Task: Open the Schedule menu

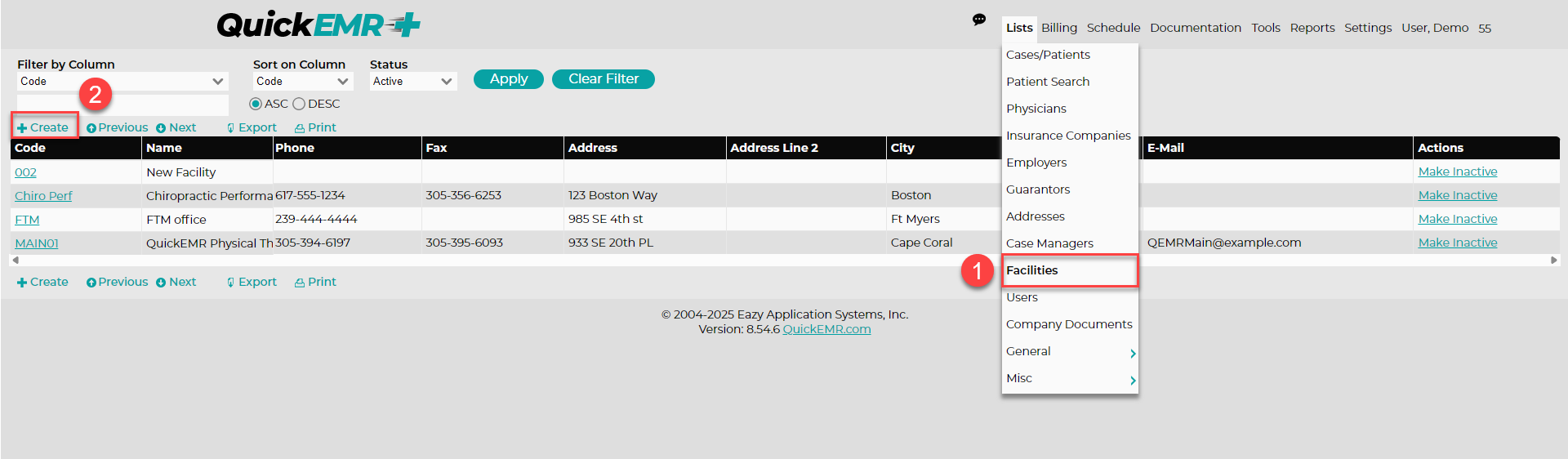Action: (x=1113, y=28)
